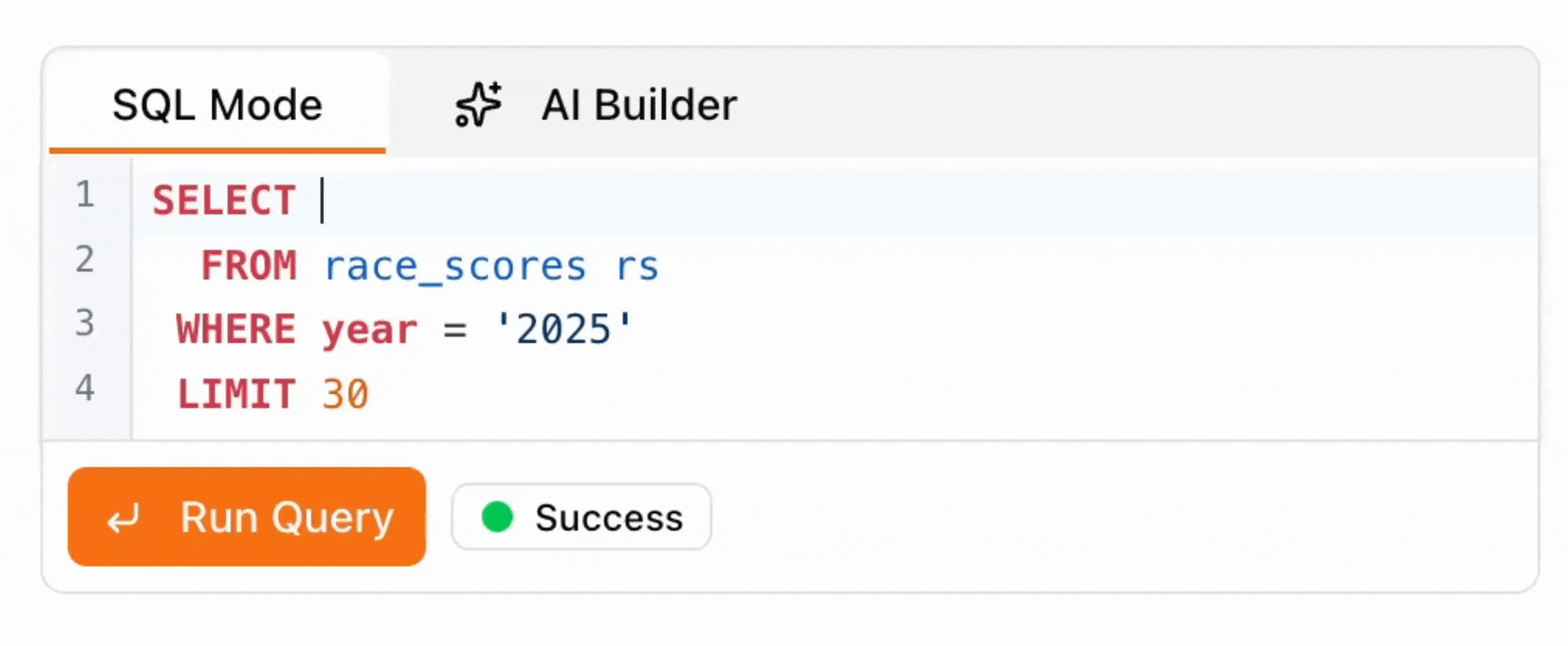The height and width of the screenshot is (646, 1568).
Task: Switch to the SQL Mode tab
Action: [217, 105]
